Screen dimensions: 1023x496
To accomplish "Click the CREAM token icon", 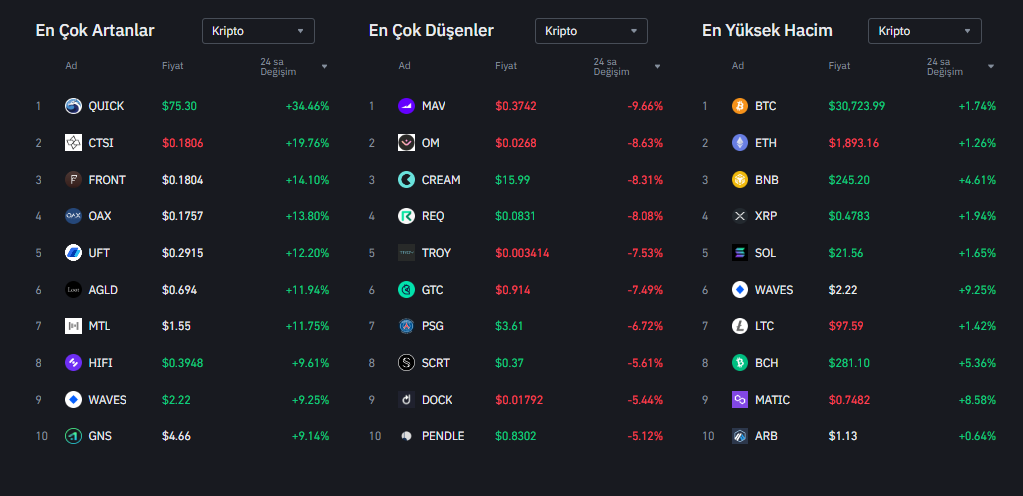I will (x=406, y=180).
